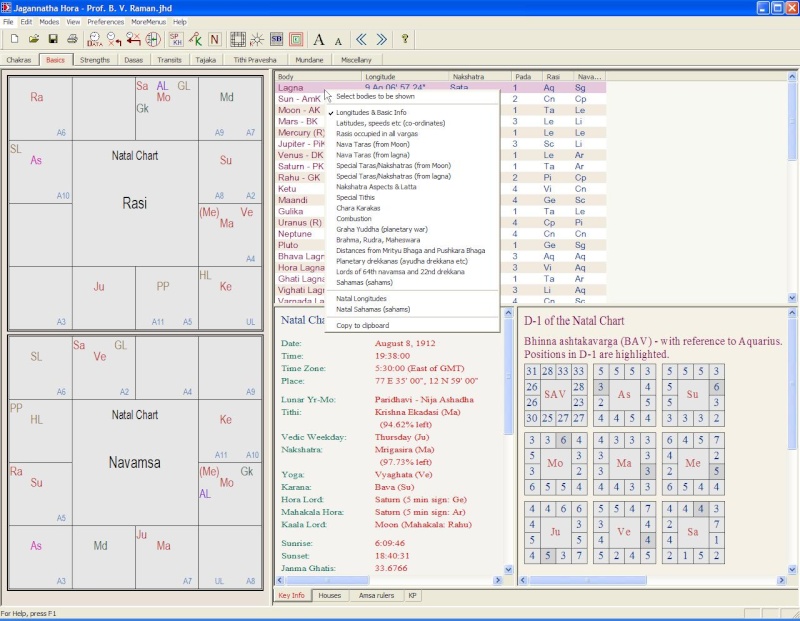This screenshot has height=621, width=800.
Task: Click the Rasi column header
Action: coord(557,77)
